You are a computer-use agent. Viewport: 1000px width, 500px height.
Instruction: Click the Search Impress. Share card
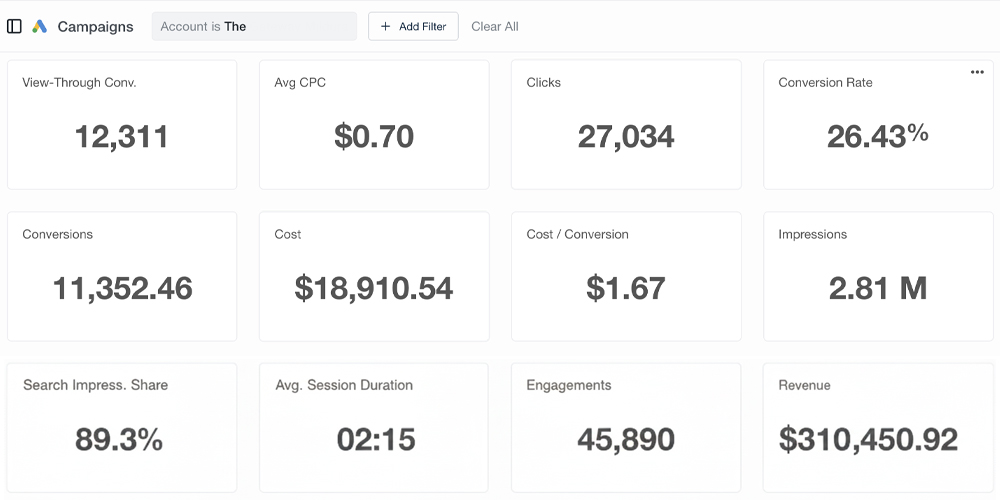point(122,427)
